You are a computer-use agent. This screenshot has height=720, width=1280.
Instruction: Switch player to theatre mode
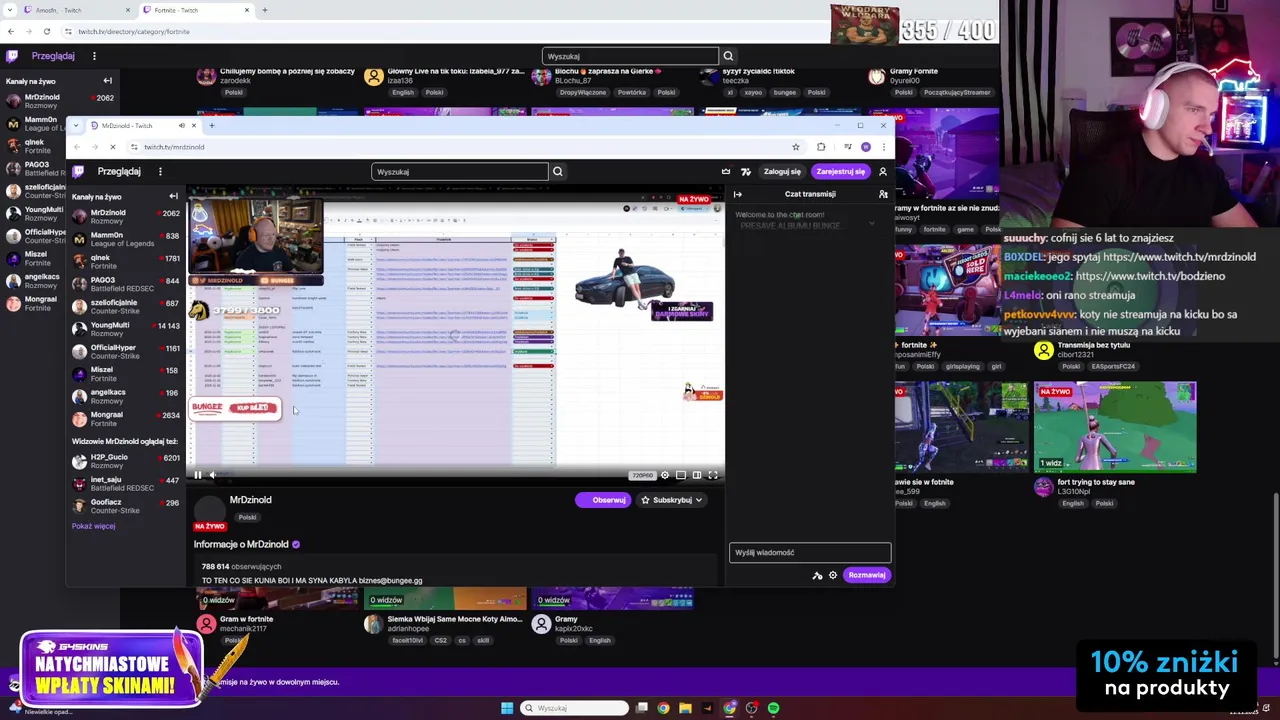pos(697,475)
